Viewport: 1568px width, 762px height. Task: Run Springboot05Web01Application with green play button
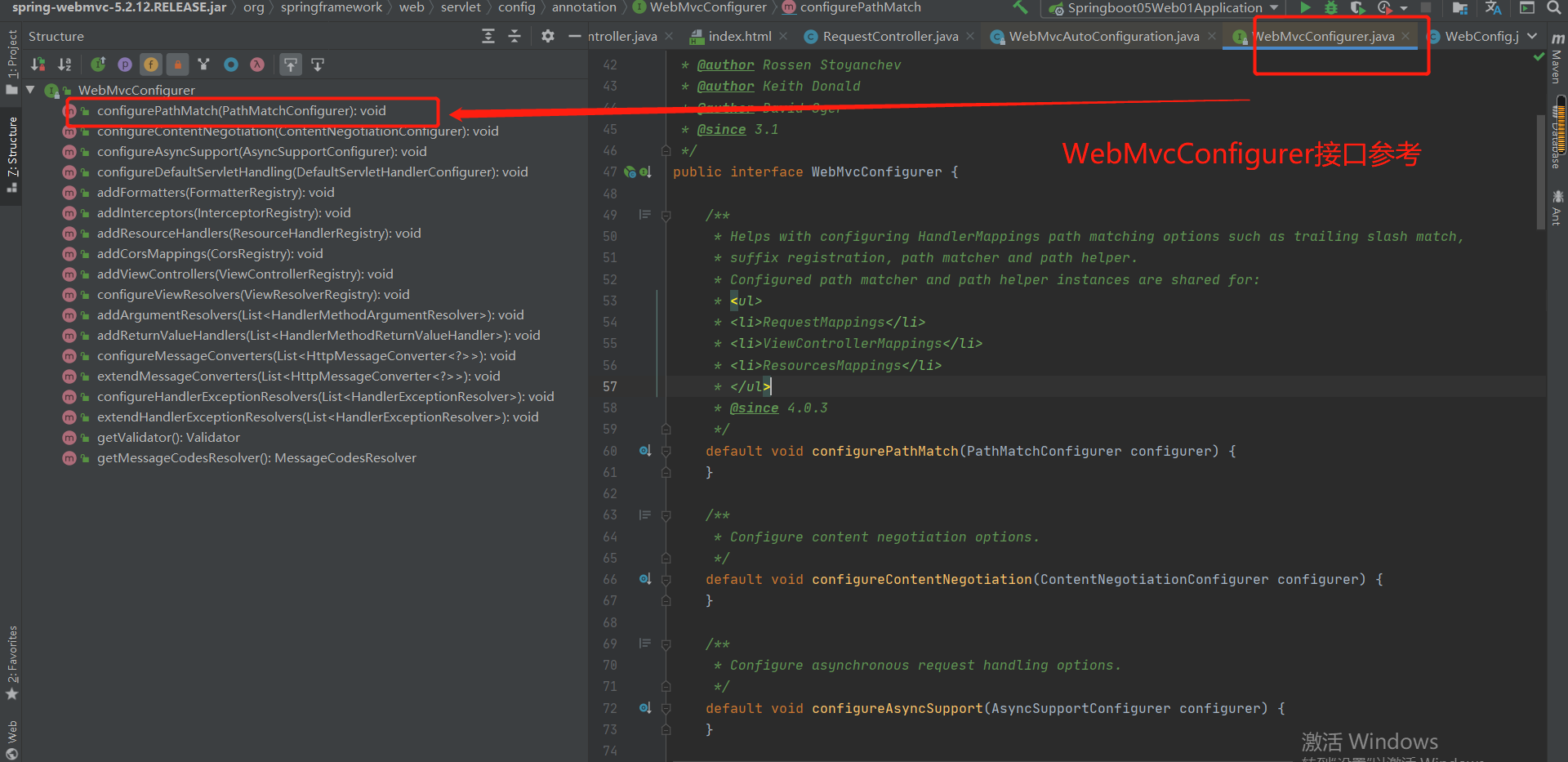[x=1305, y=7]
